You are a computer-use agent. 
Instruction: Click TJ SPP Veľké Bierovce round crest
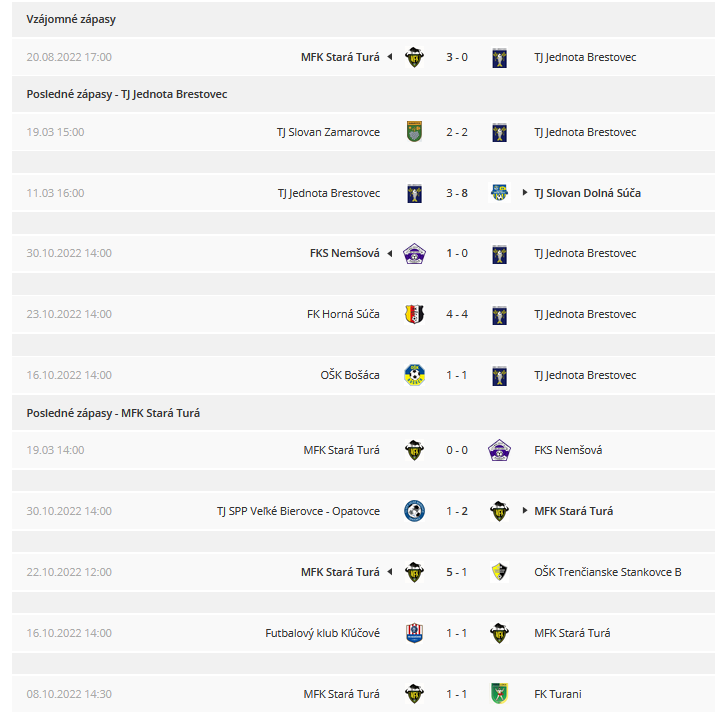[x=414, y=511]
